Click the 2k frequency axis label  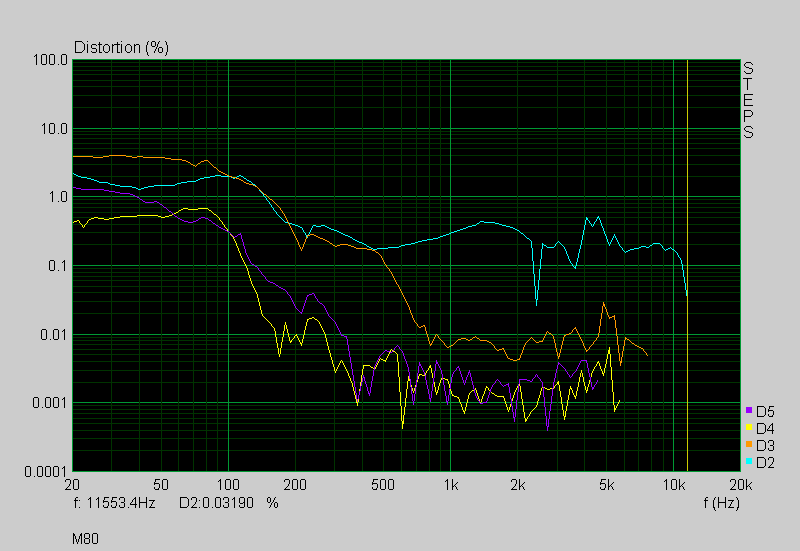coord(517,485)
